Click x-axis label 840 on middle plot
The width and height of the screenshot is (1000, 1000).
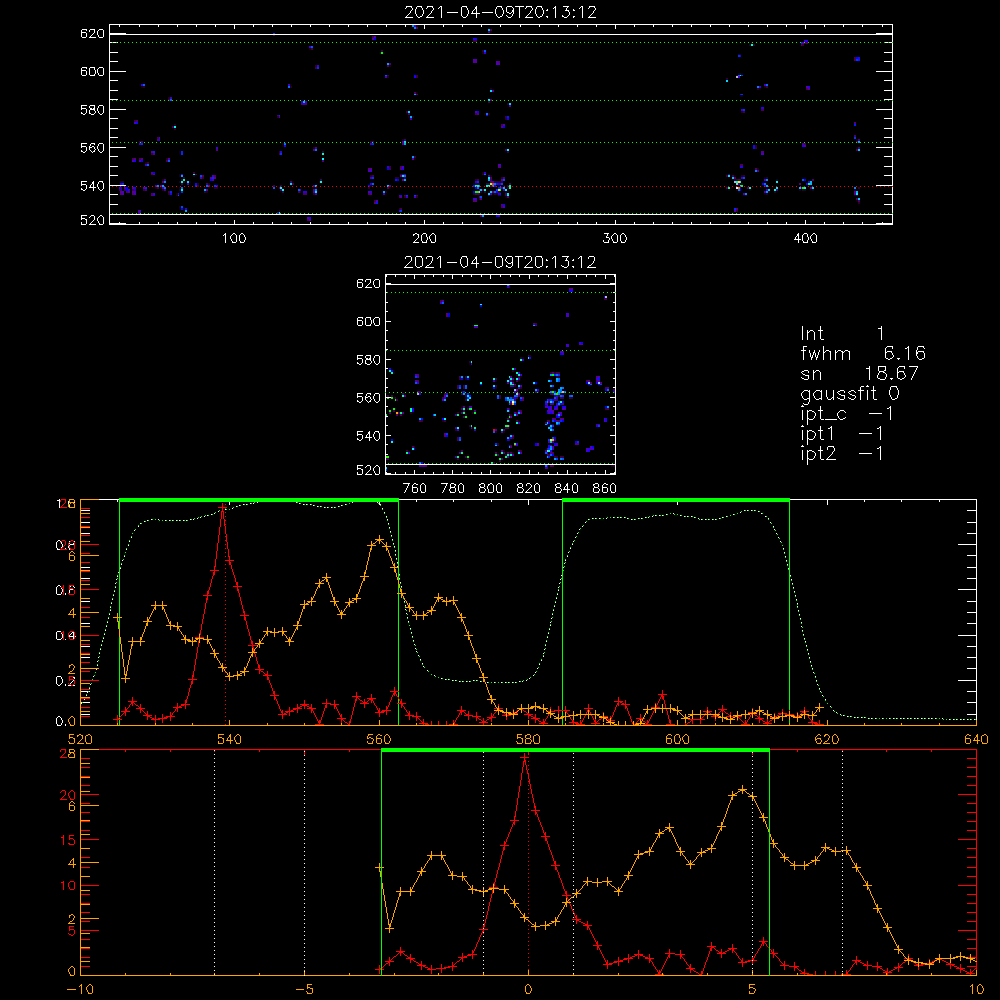[566, 489]
